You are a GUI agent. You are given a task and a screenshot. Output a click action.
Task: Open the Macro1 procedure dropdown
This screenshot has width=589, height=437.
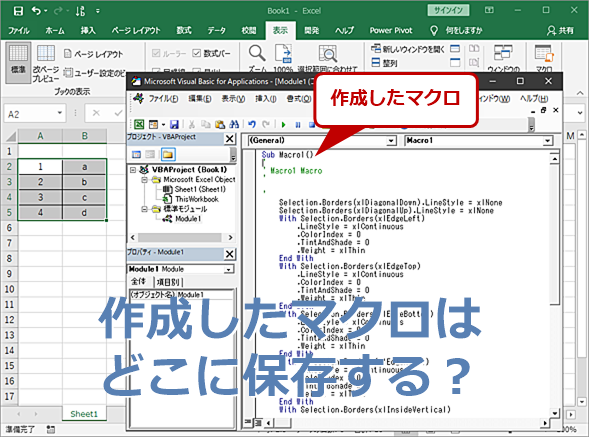[548, 141]
